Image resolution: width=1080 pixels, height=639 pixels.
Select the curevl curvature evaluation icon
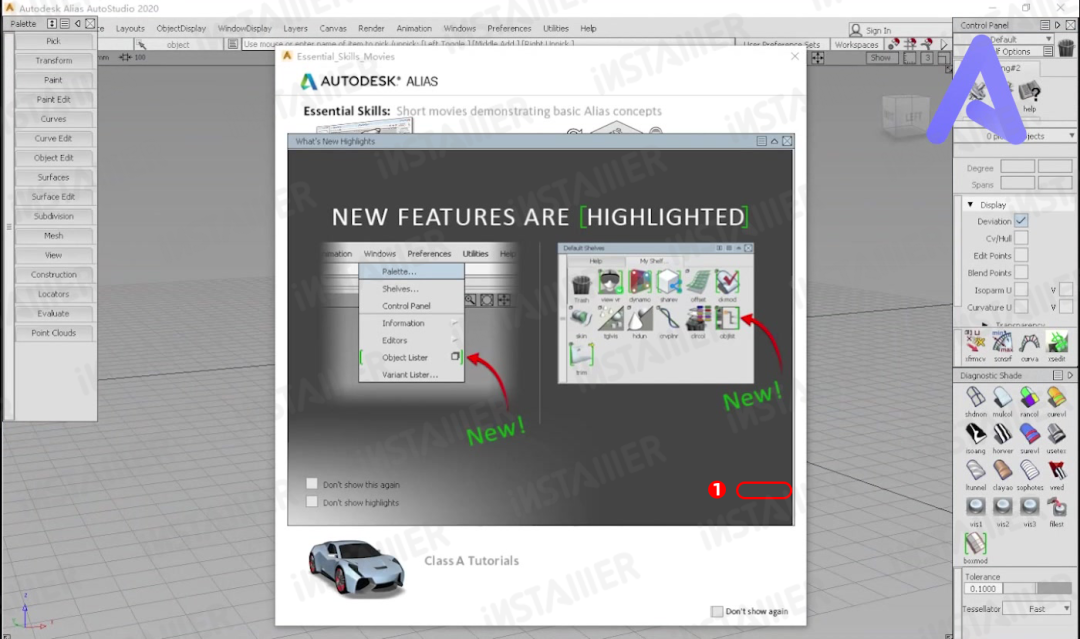coord(1056,397)
